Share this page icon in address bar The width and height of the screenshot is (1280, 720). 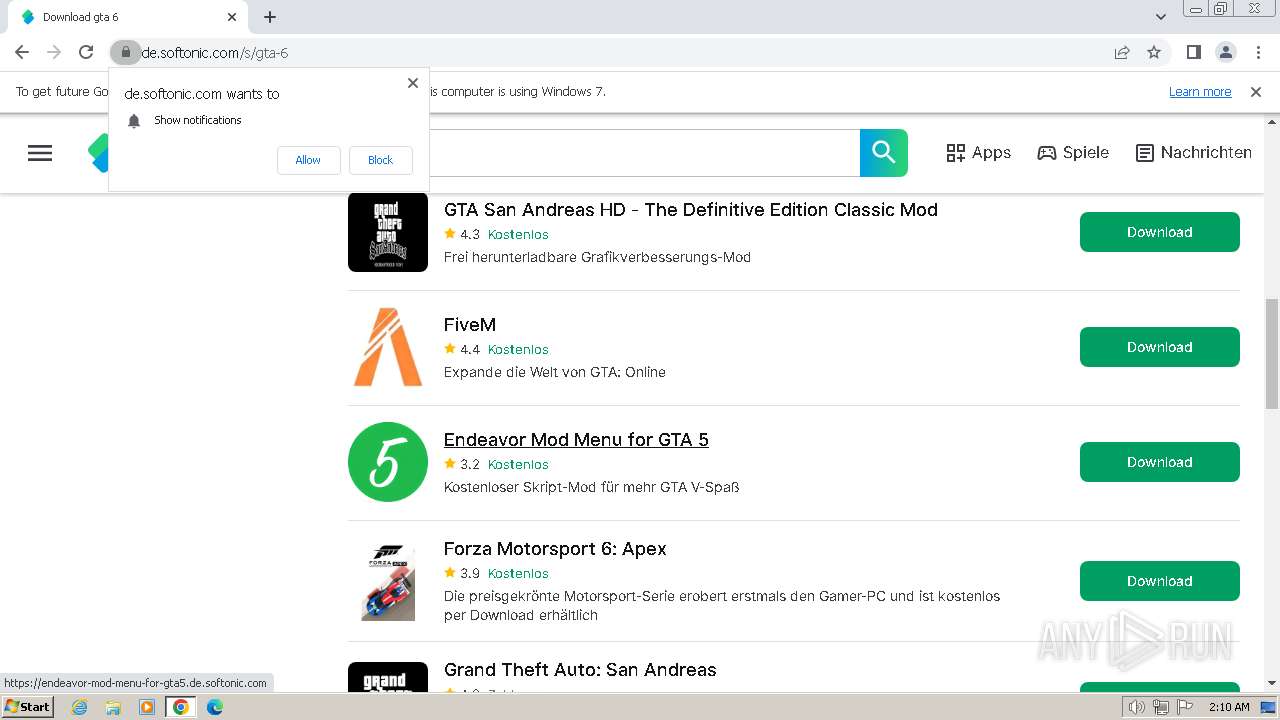tap(1122, 52)
